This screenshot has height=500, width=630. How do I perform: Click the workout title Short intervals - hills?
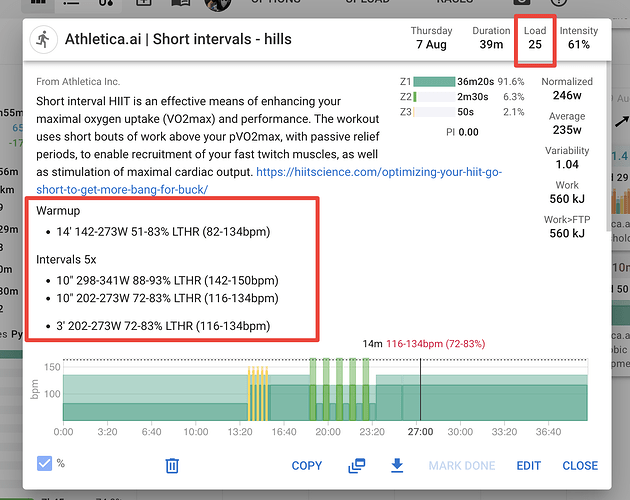(222, 39)
